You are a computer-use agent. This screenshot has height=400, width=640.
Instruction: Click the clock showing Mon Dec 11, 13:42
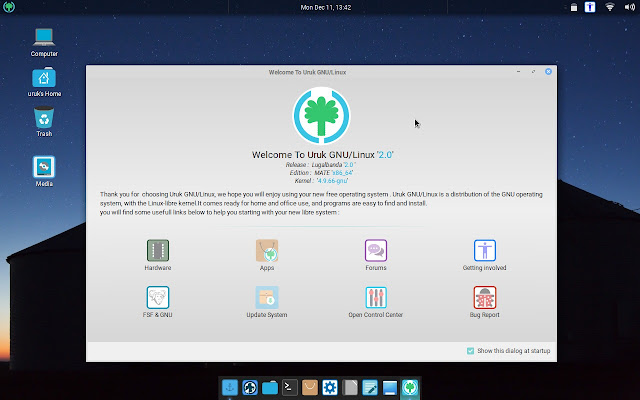click(326, 7)
